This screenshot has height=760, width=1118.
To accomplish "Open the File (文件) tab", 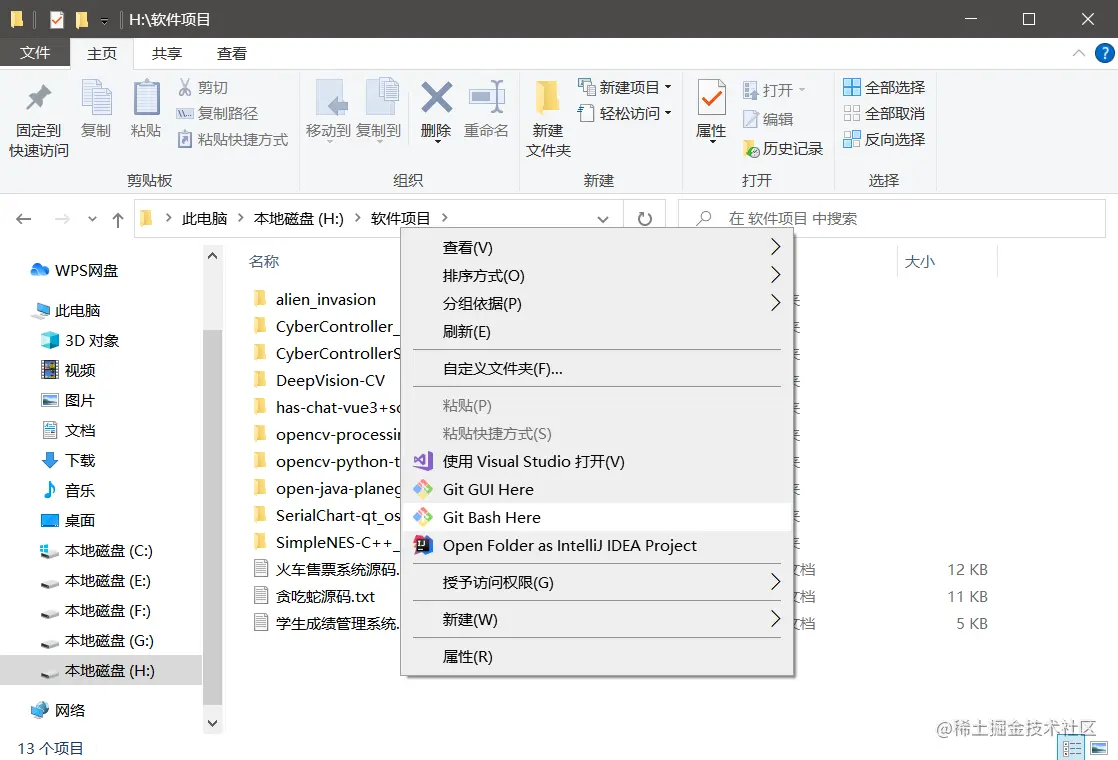I will [x=35, y=53].
